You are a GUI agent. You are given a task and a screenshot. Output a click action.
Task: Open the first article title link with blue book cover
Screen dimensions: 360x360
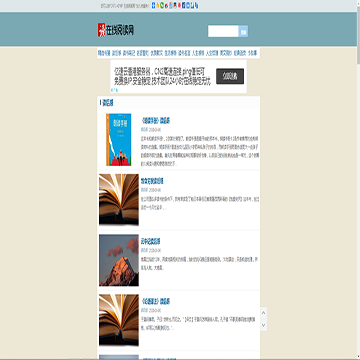(x=156, y=121)
